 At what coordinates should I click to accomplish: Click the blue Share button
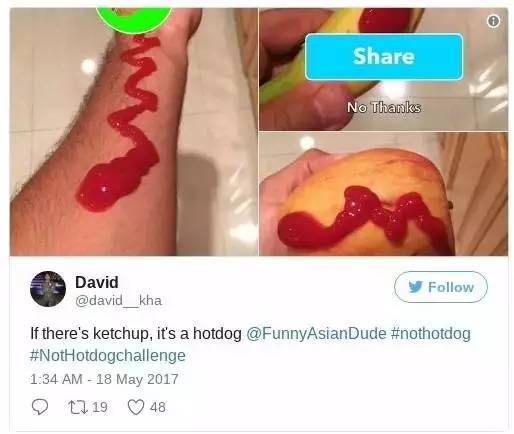[384, 57]
